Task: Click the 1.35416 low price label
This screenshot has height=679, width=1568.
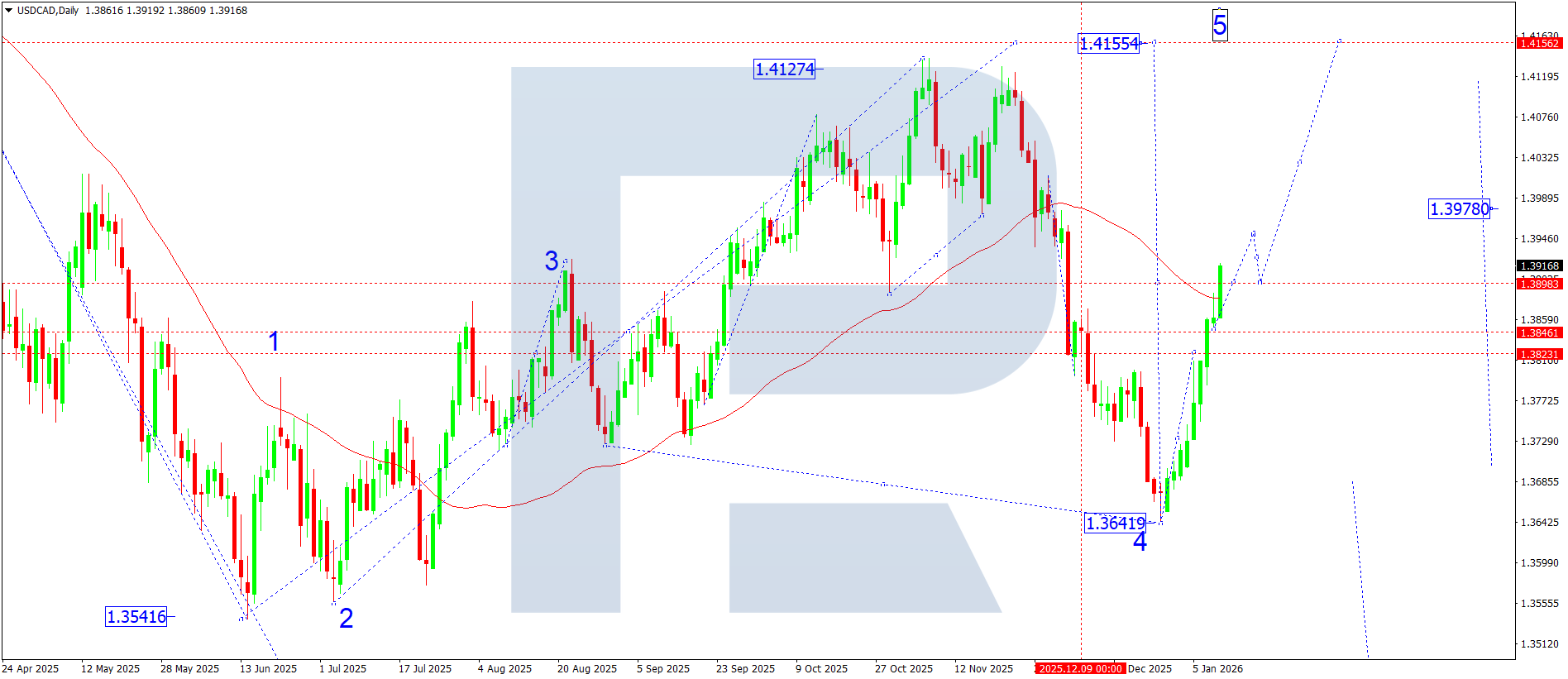Action: pyautogui.click(x=136, y=617)
